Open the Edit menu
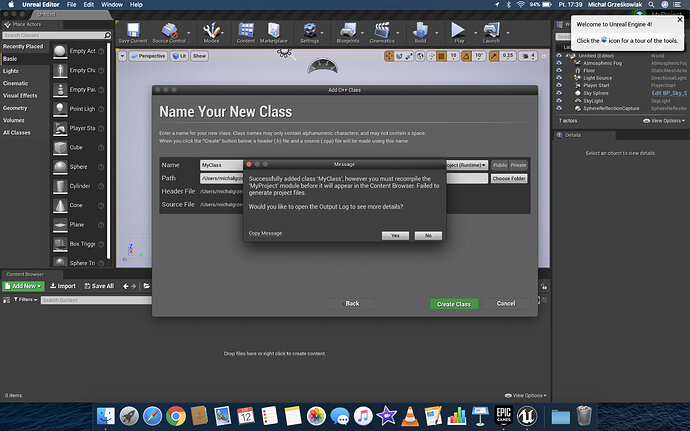The image size is (690, 431). 89,4
